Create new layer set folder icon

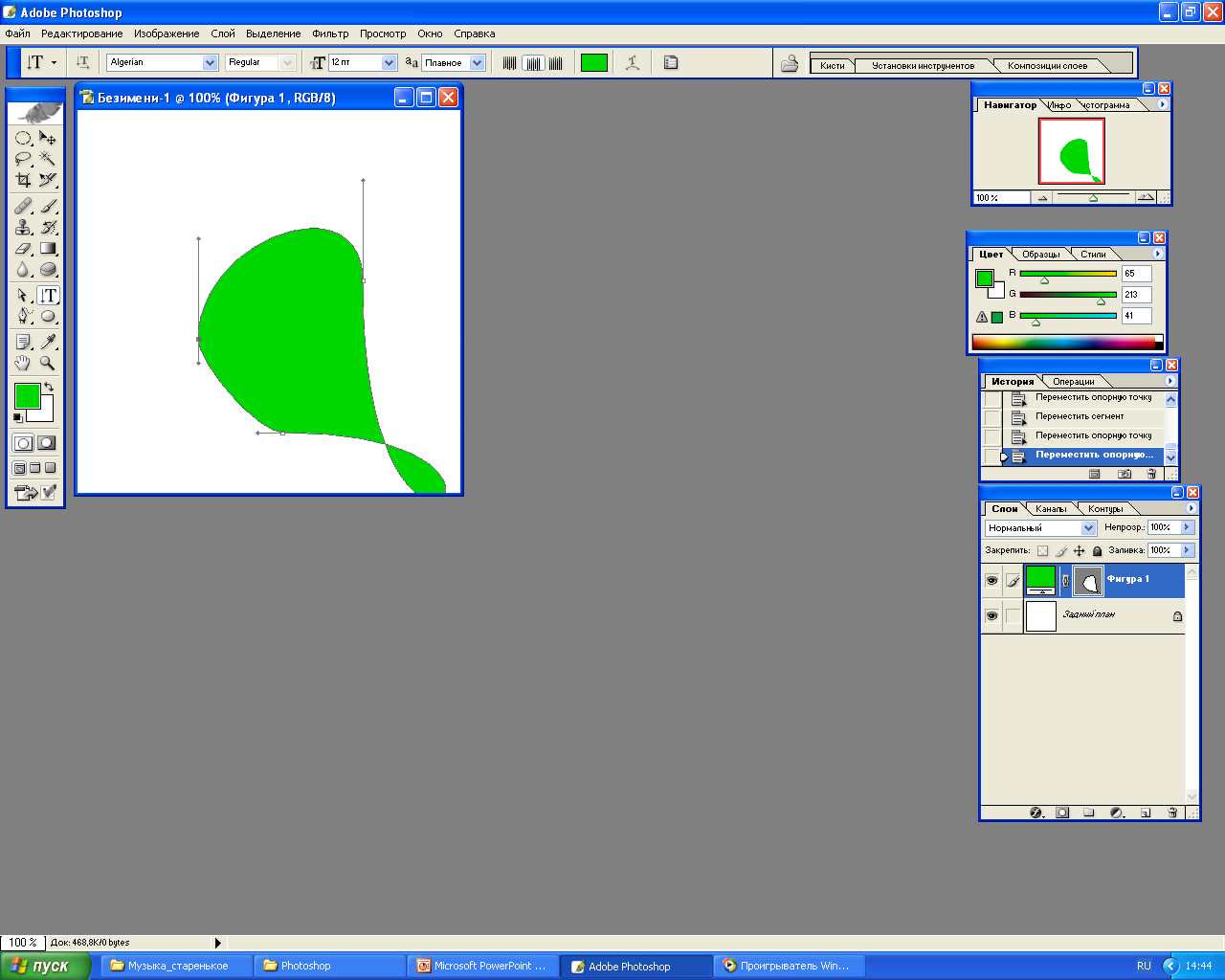point(1088,813)
